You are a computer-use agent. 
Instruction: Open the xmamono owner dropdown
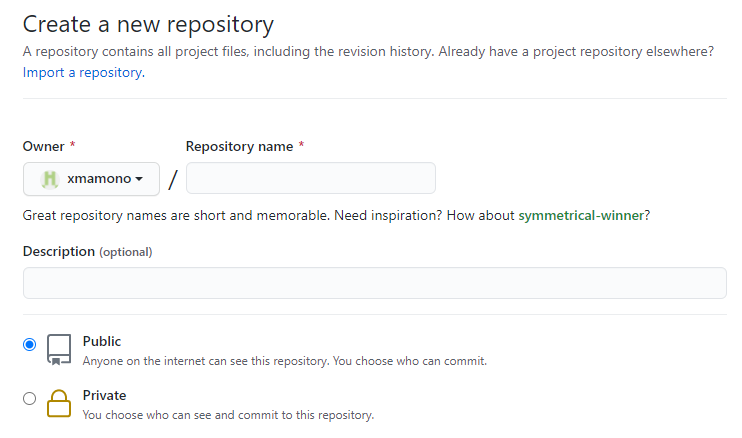(91, 179)
